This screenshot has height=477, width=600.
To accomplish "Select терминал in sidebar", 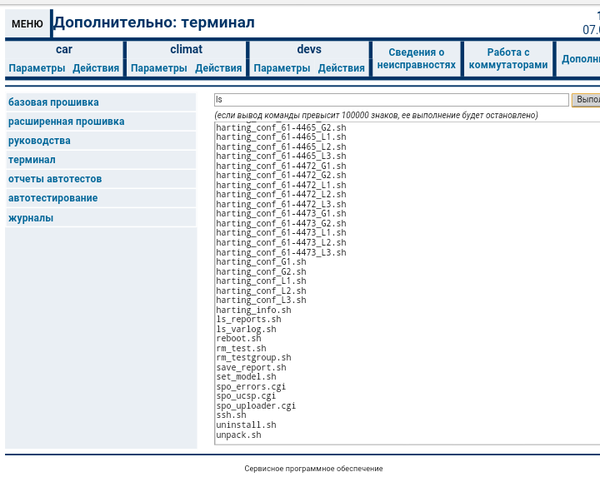I will (x=32, y=159).
